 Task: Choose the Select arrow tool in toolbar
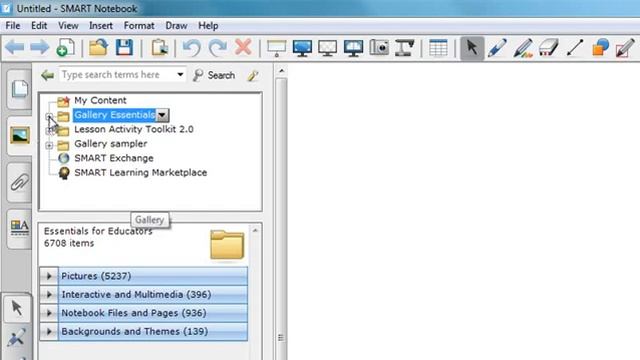click(472, 48)
